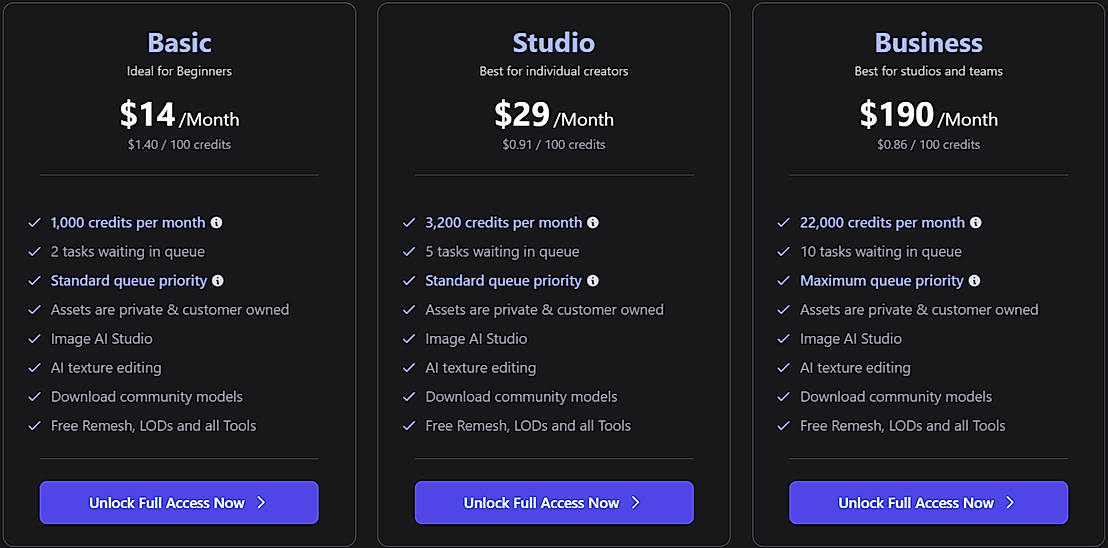Screen dimensions: 1108x548
Task: Click the 3,200 credits per month text
Action: coord(503,223)
